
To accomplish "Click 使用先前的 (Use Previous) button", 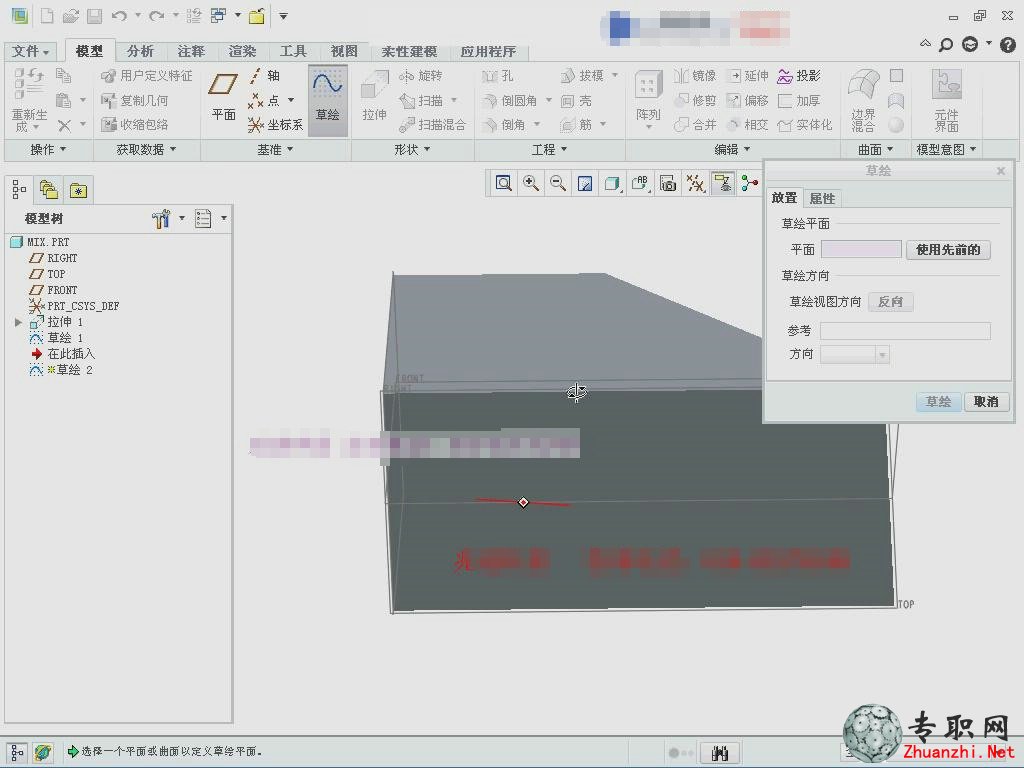I will coord(948,249).
